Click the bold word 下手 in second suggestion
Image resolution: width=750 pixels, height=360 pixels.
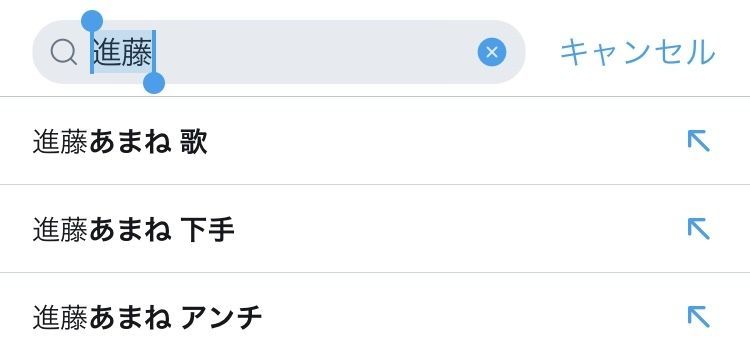208,229
